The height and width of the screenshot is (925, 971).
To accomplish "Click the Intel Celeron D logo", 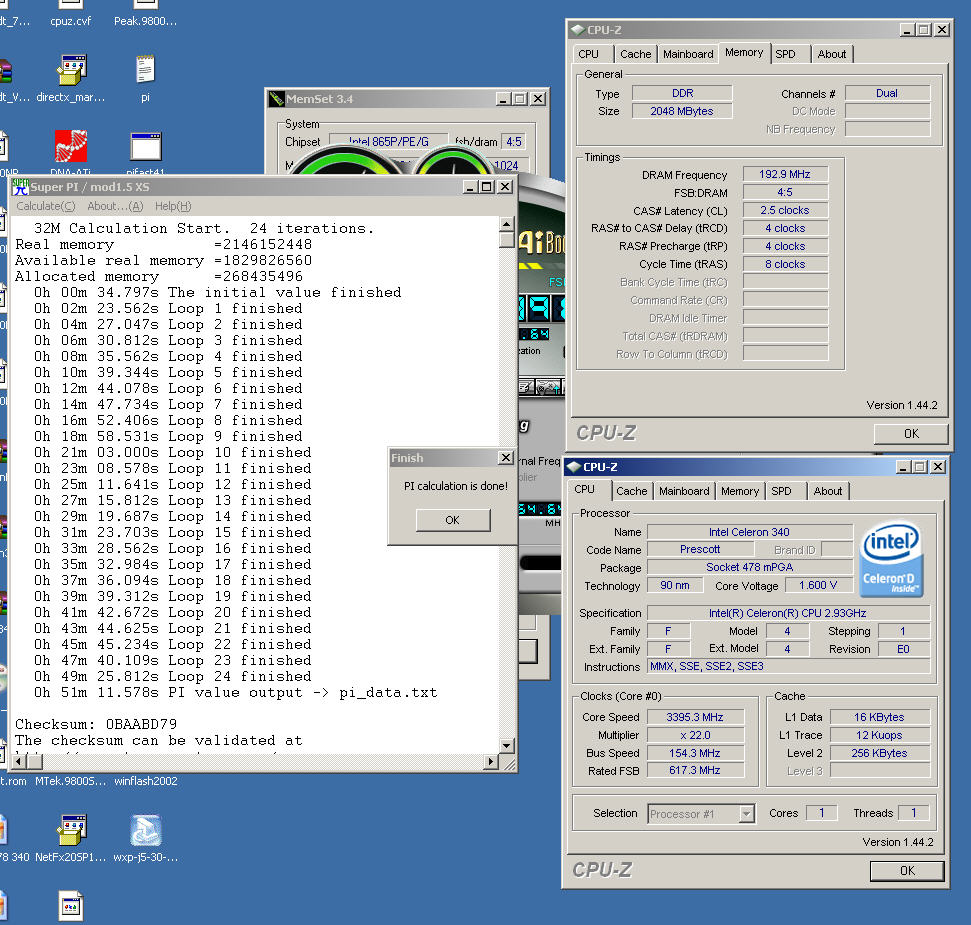I will coord(891,559).
